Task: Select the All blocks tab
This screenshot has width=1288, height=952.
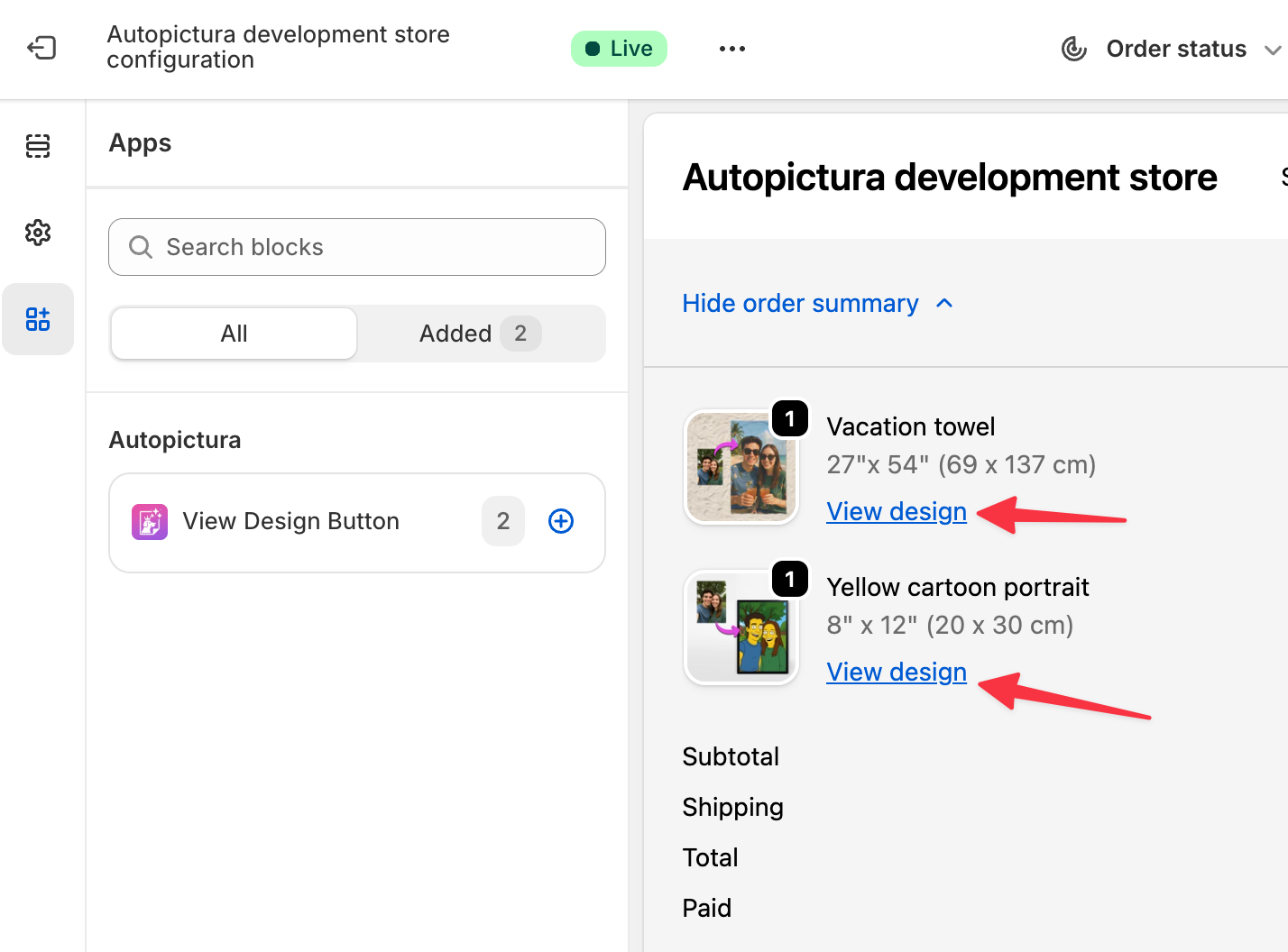Action: (x=233, y=334)
